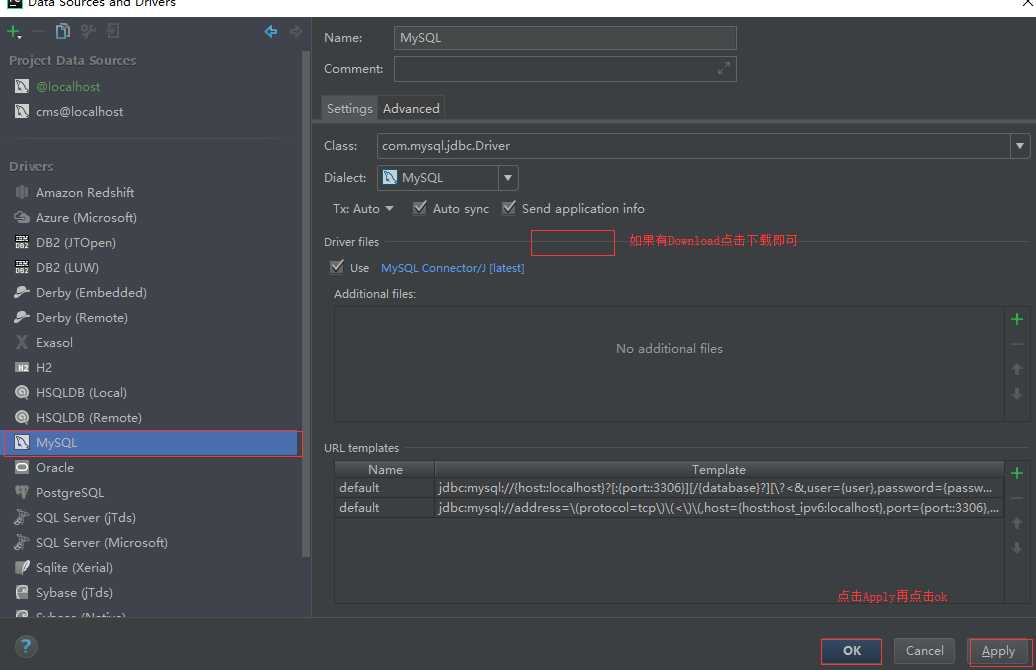Open the Tx: Auto dropdown

pos(363,209)
